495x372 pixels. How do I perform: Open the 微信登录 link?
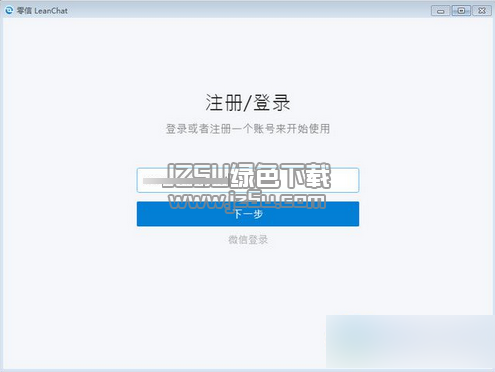[x=248, y=240]
